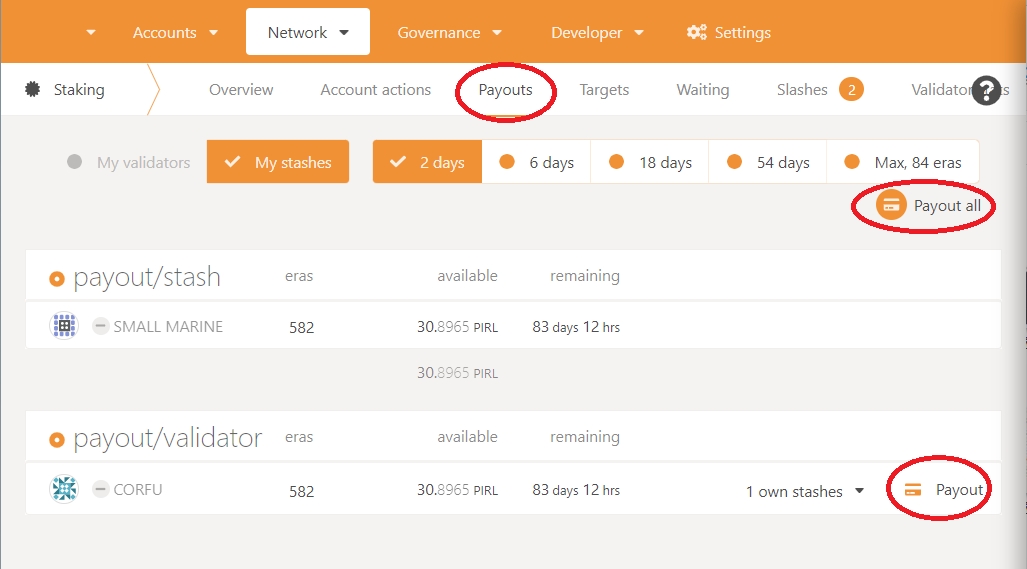The width and height of the screenshot is (1027, 569).
Task: Open the Developer menu
Action: pos(597,32)
